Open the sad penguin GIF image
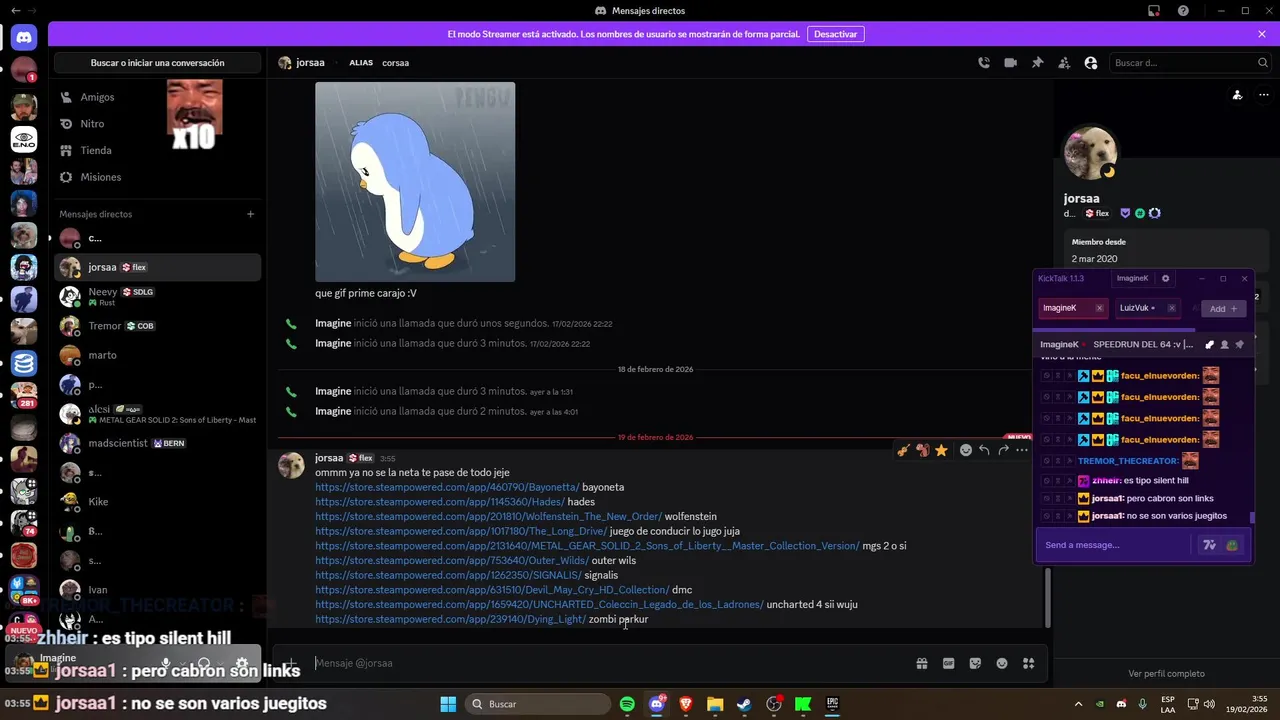The height and width of the screenshot is (720, 1280). (415, 182)
